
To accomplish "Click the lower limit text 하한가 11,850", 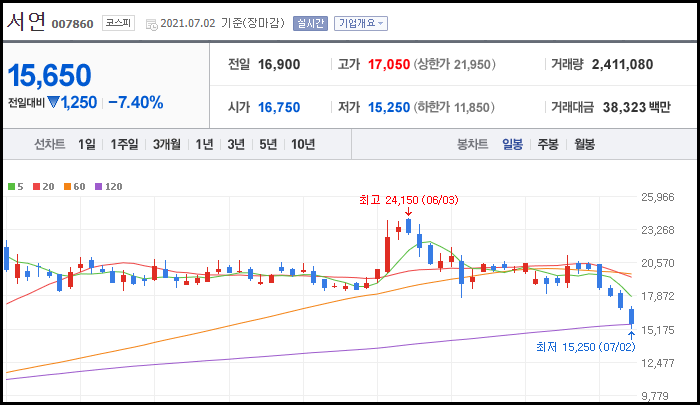I will pos(454,107).
